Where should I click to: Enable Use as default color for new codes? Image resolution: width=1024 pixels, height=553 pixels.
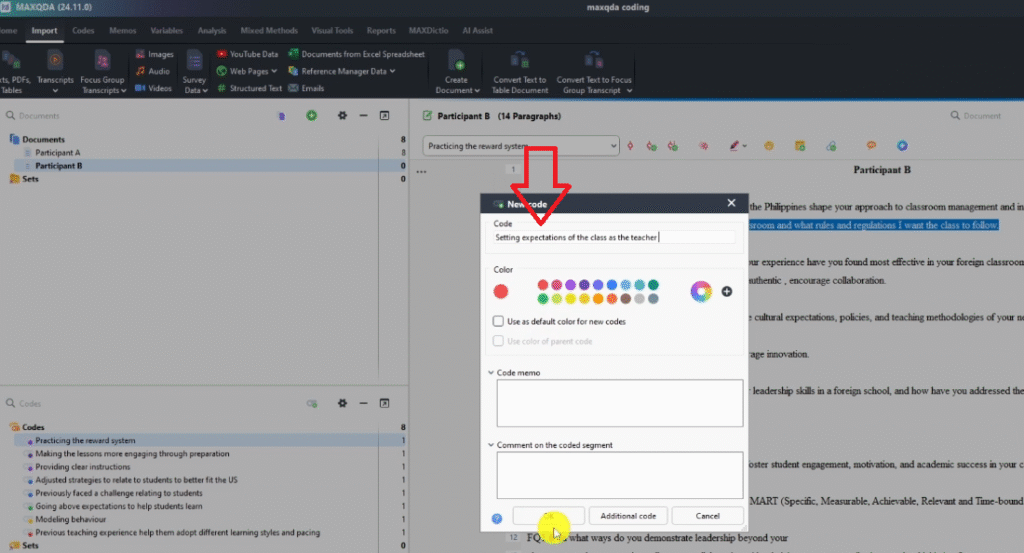(499, 321)
